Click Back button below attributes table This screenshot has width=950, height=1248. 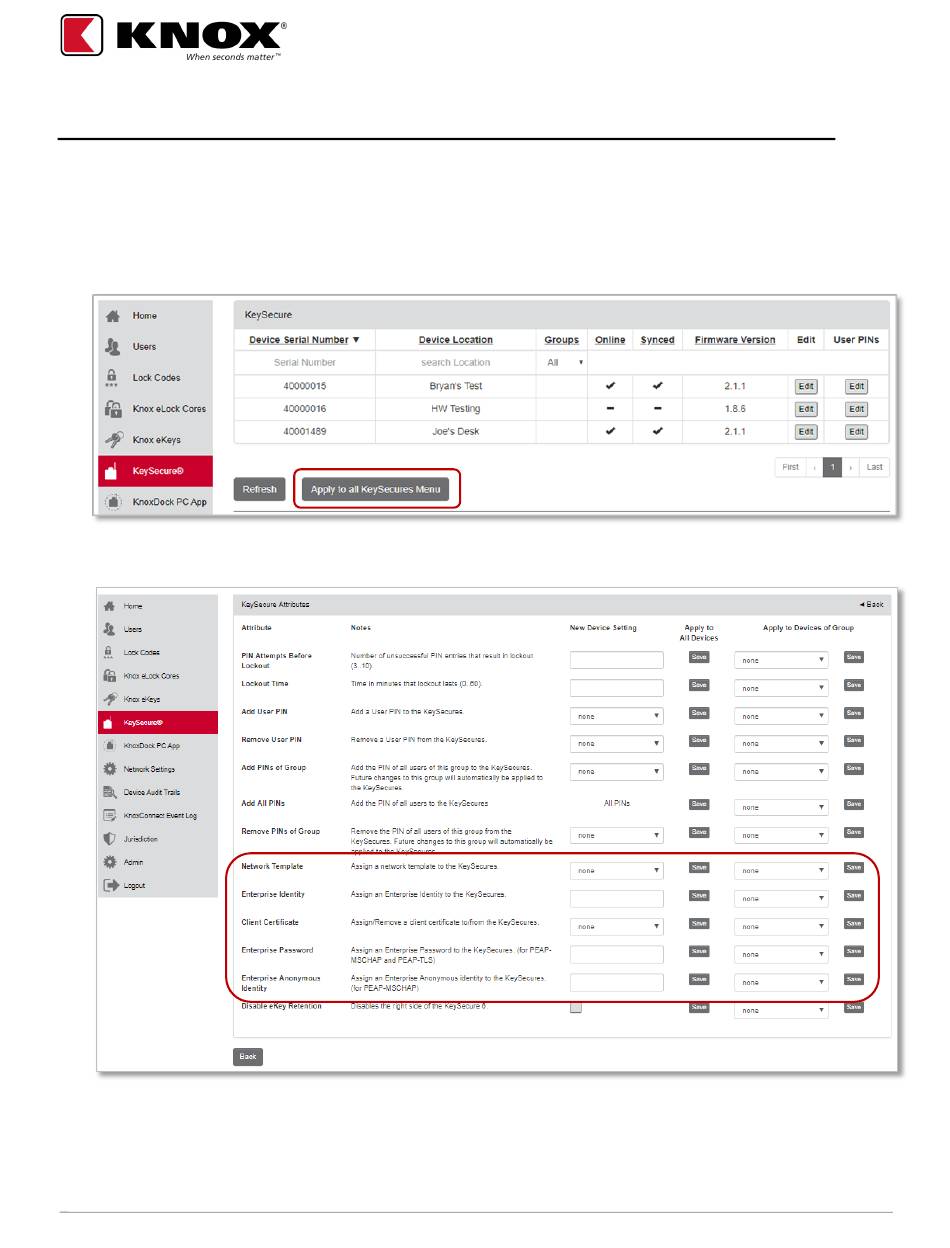248,1057
